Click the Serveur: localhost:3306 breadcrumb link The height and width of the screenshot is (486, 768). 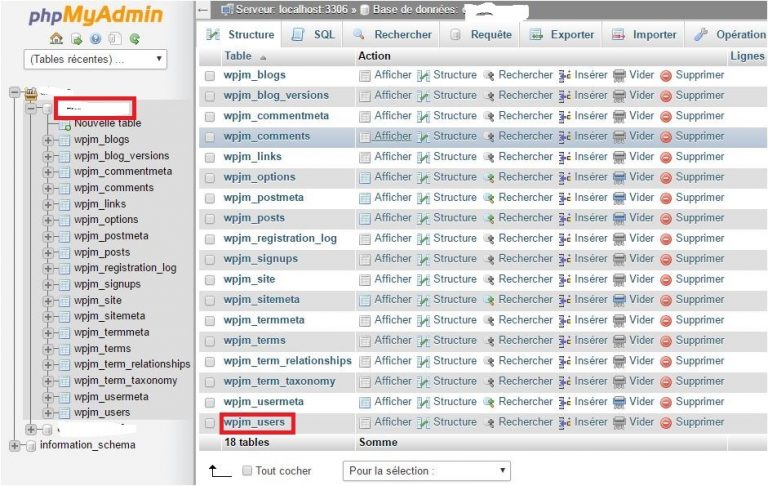(292, 9)
